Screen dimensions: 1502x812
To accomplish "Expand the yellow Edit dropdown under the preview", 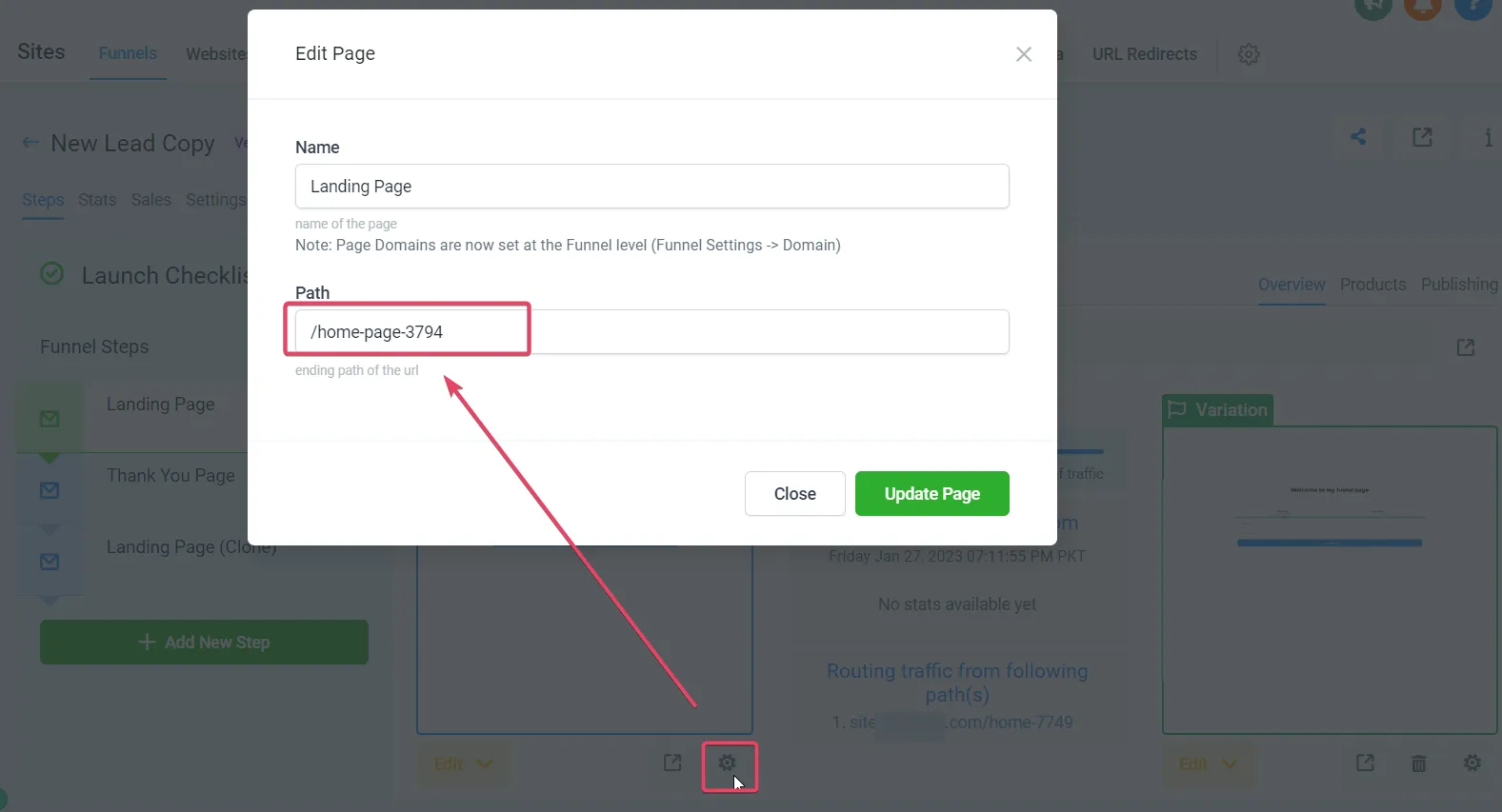I will [464, 763].
